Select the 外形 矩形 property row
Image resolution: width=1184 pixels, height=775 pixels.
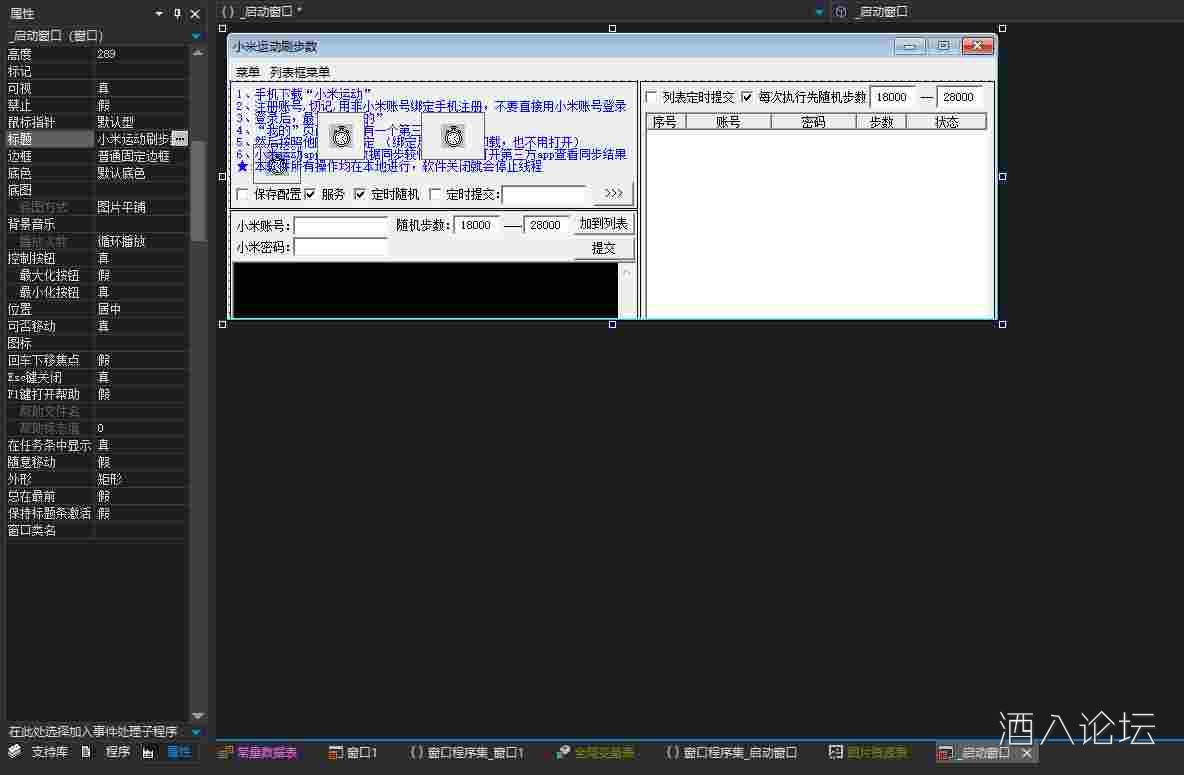point(96,479)
